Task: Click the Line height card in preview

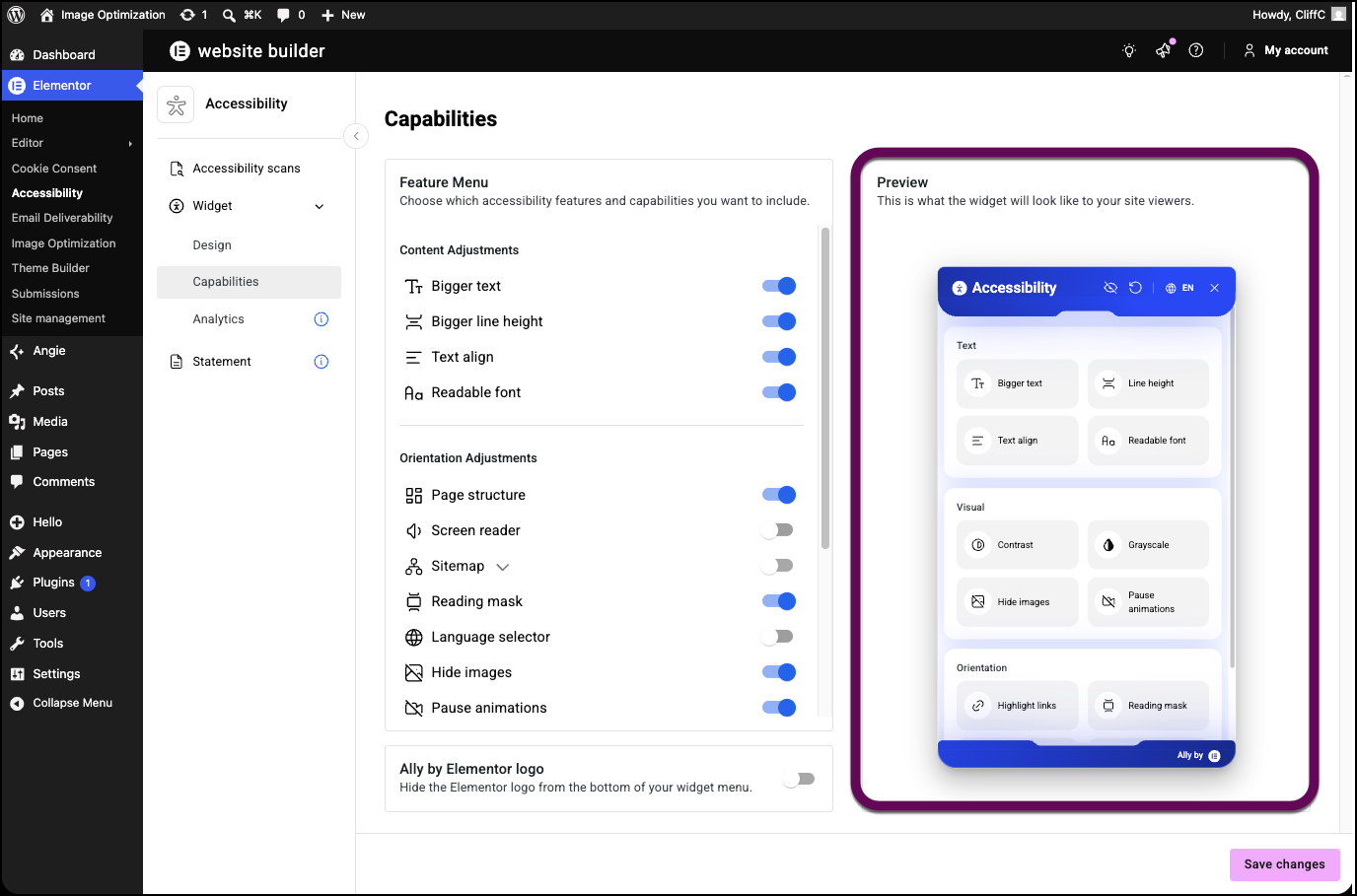Action: click(x=1148, y=383)
